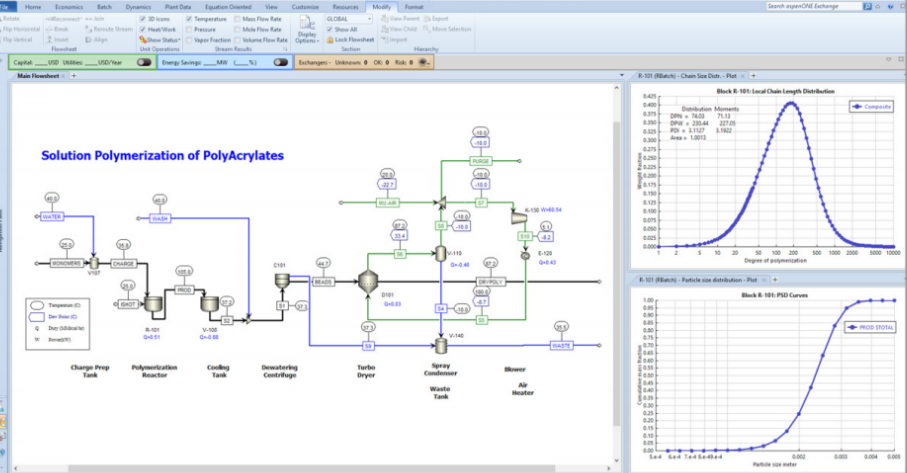Select the splitter block near stream S7
Image resolution: width=907 pixels, height=473 pixels.
pos(441,202)
